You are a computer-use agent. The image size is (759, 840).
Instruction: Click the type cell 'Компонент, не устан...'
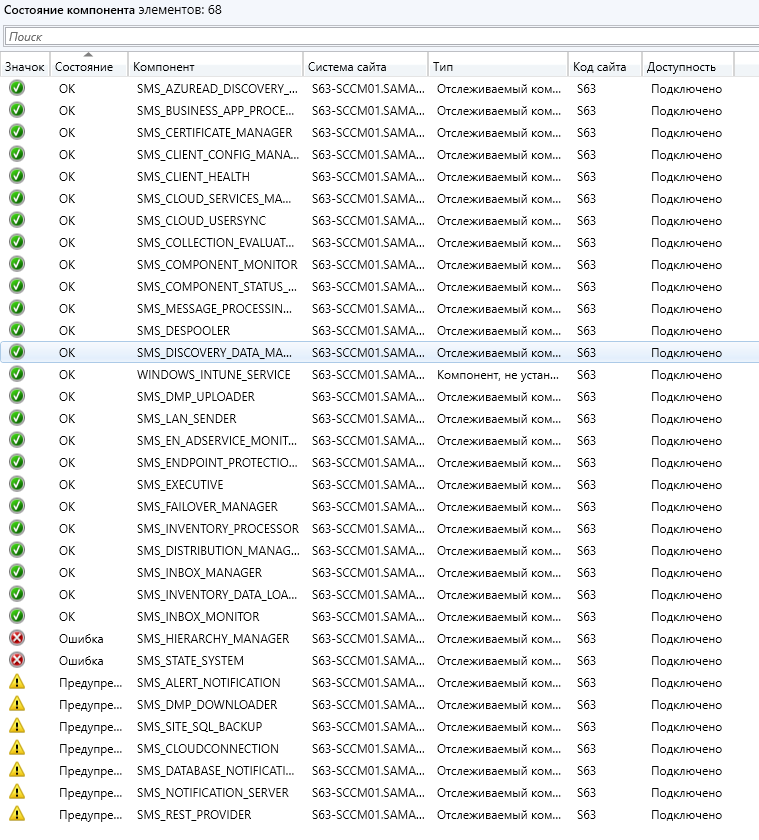(x=498, y=374)
